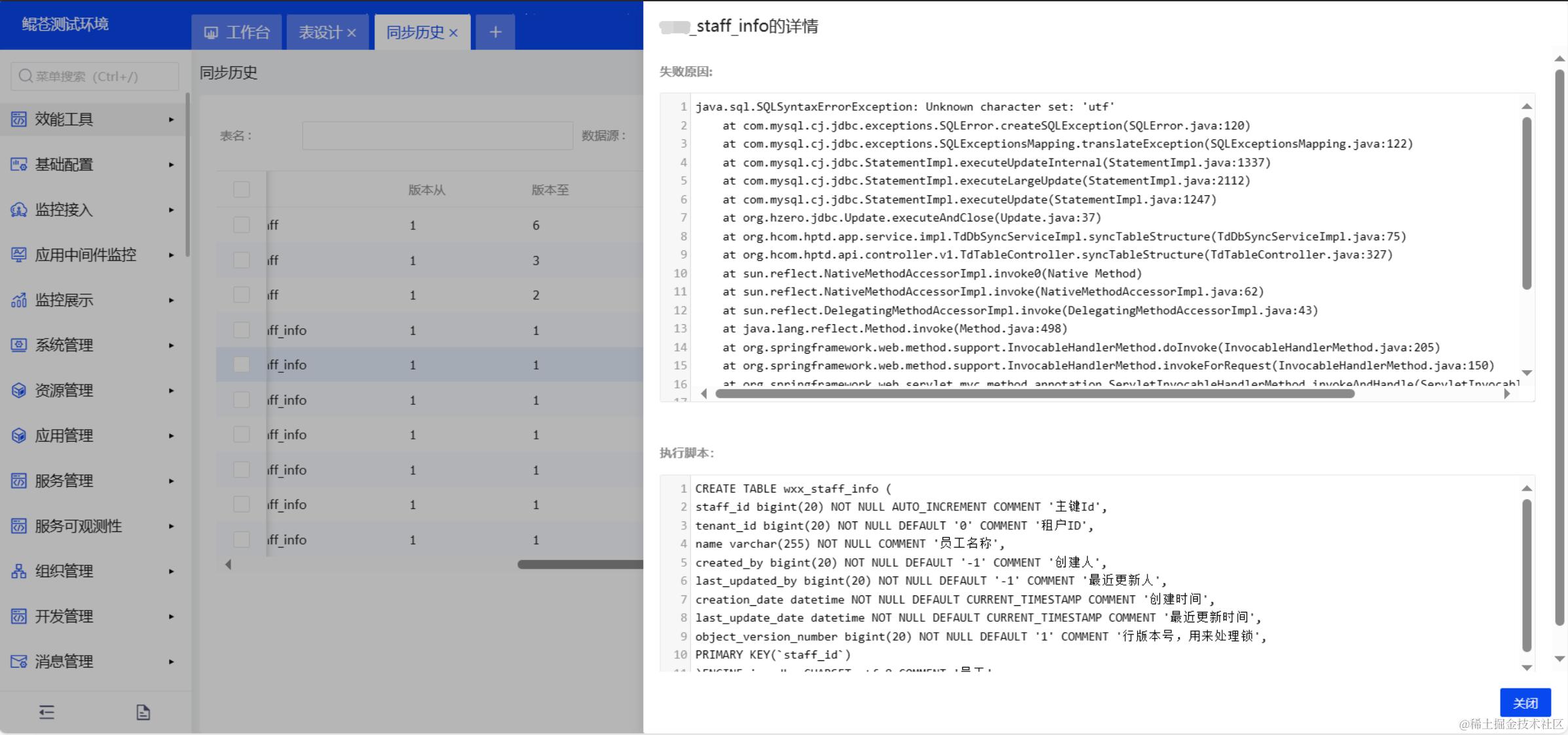Viewport: 1568px width, 735px height.
Task: Collapse sidebar using bottom menu-fold icon
Action: tap(47, 712)
